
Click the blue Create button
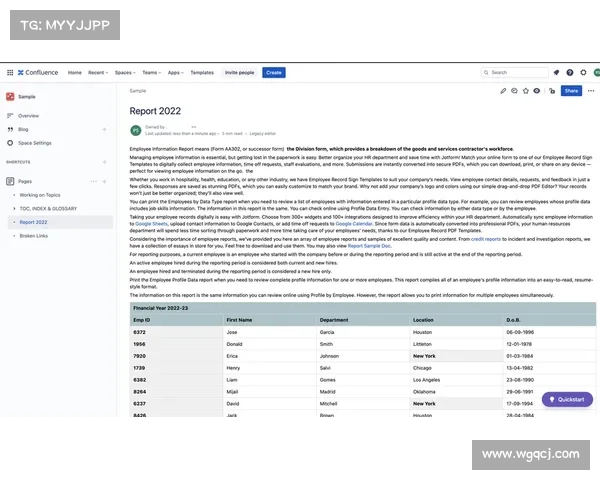click(x=274, y=72)
